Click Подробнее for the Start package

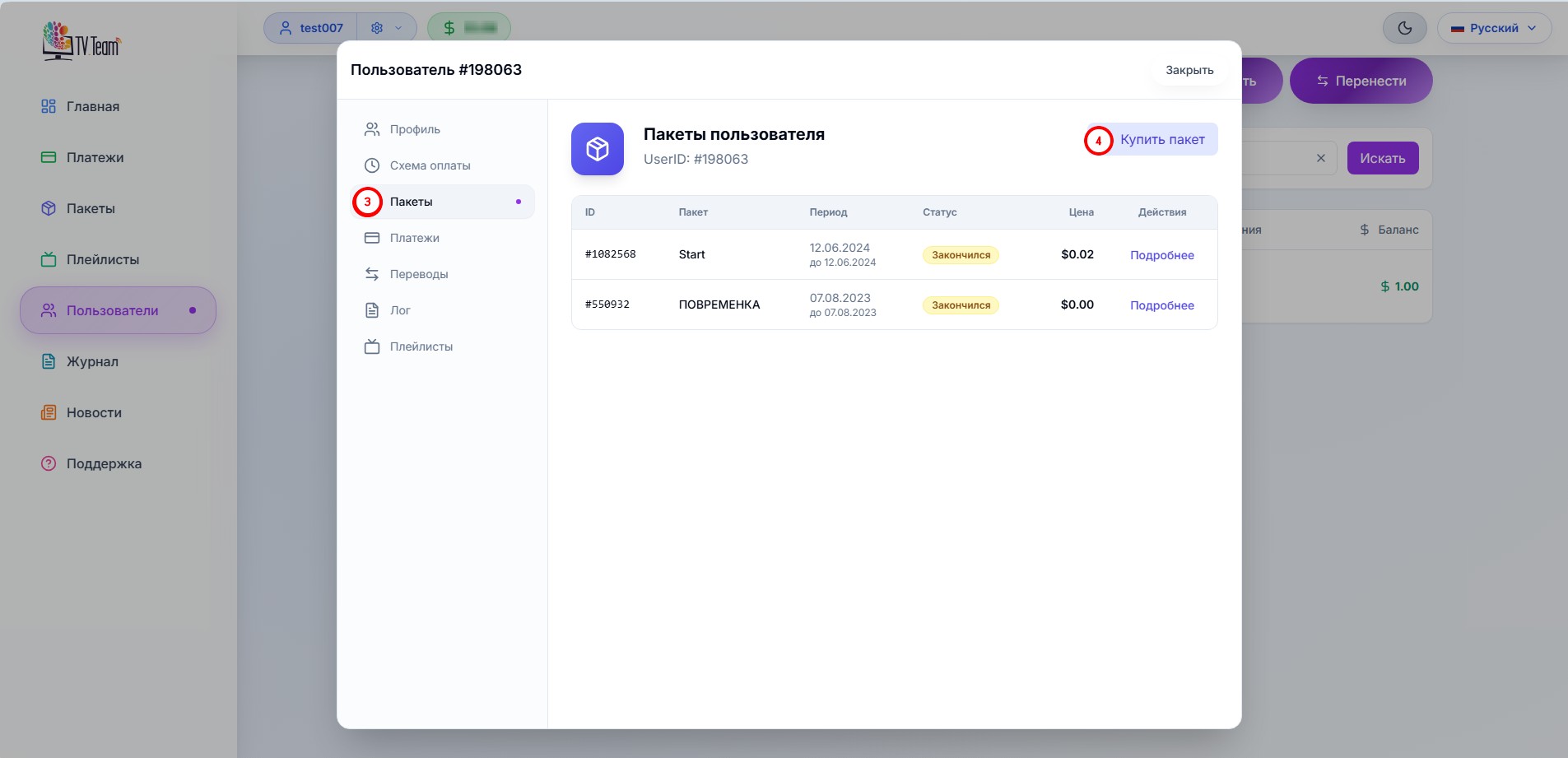[x=1161, y=255]
